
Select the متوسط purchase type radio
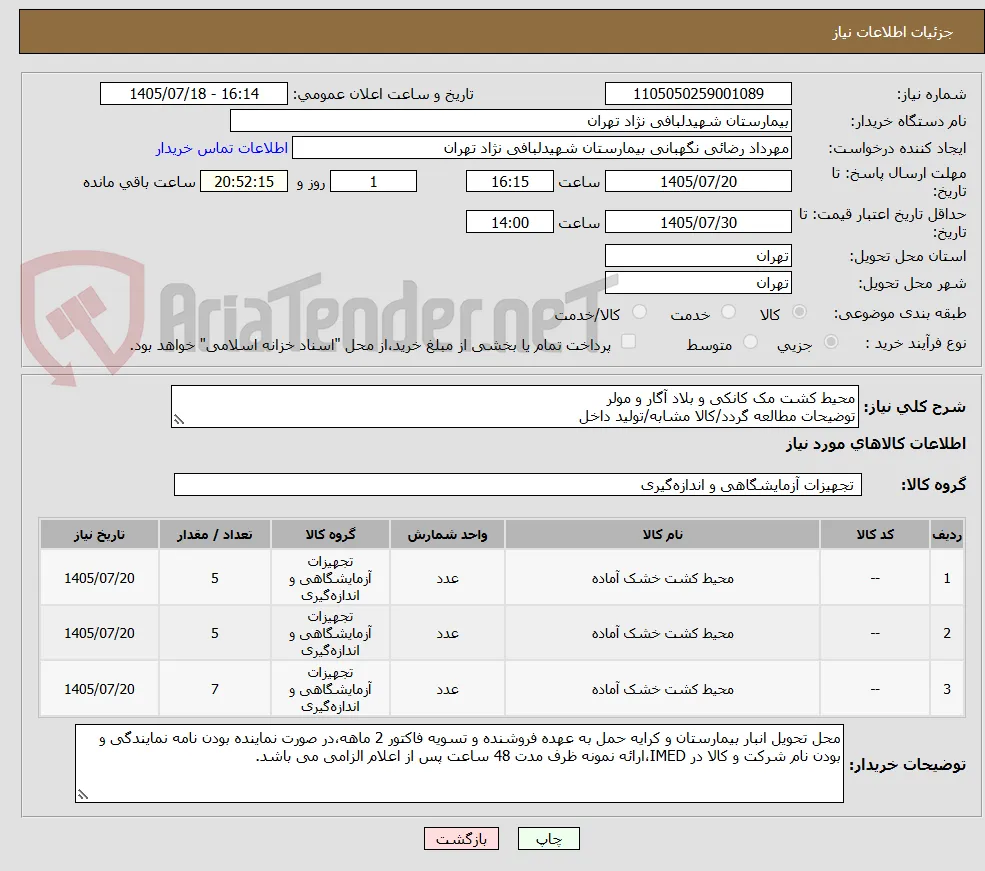tap(750, 342)
